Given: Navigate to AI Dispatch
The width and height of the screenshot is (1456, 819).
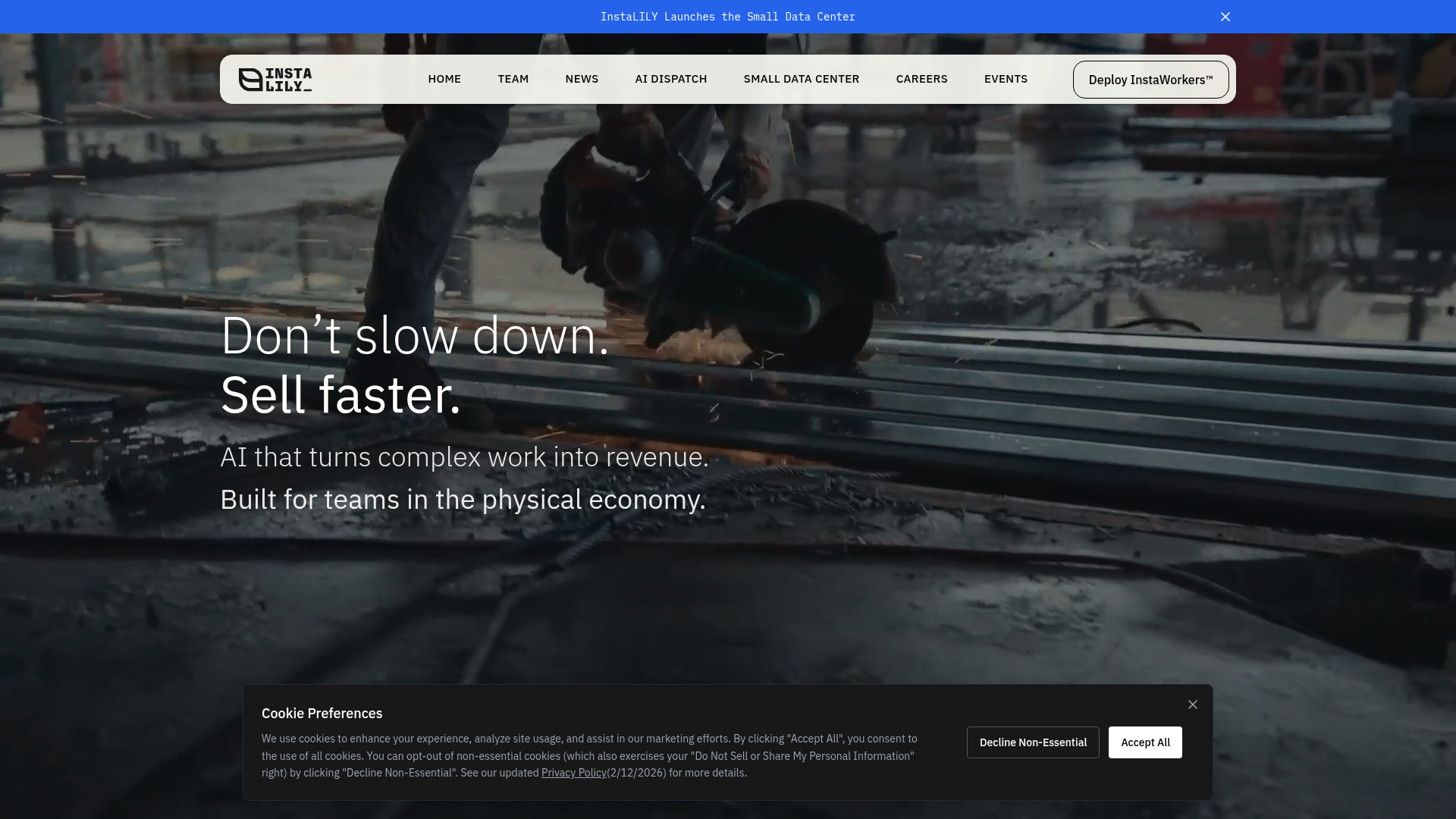Looking at the screenshot, I should (671, 79).
